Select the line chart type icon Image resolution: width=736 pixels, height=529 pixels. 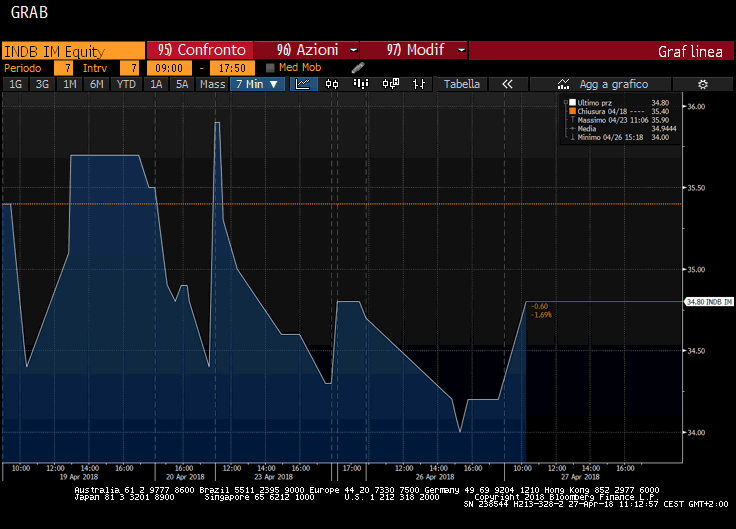[x=304, y=84]
